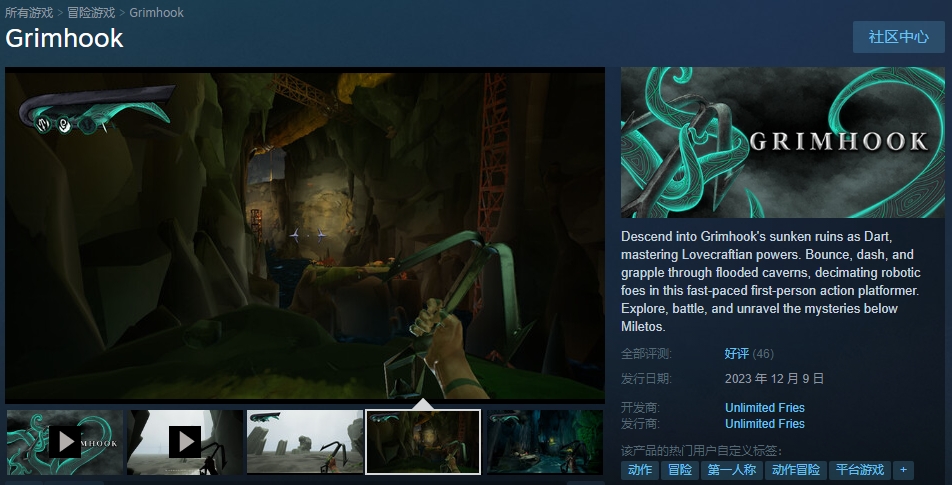Click the 发行商 label

click(x=641, y=424)
